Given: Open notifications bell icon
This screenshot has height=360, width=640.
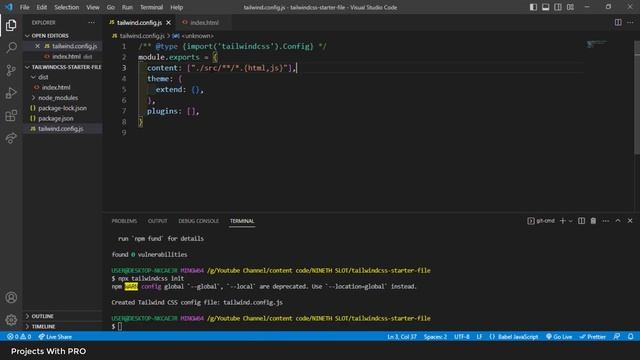Looking at the screenshot, I should [x=631, y=337].
